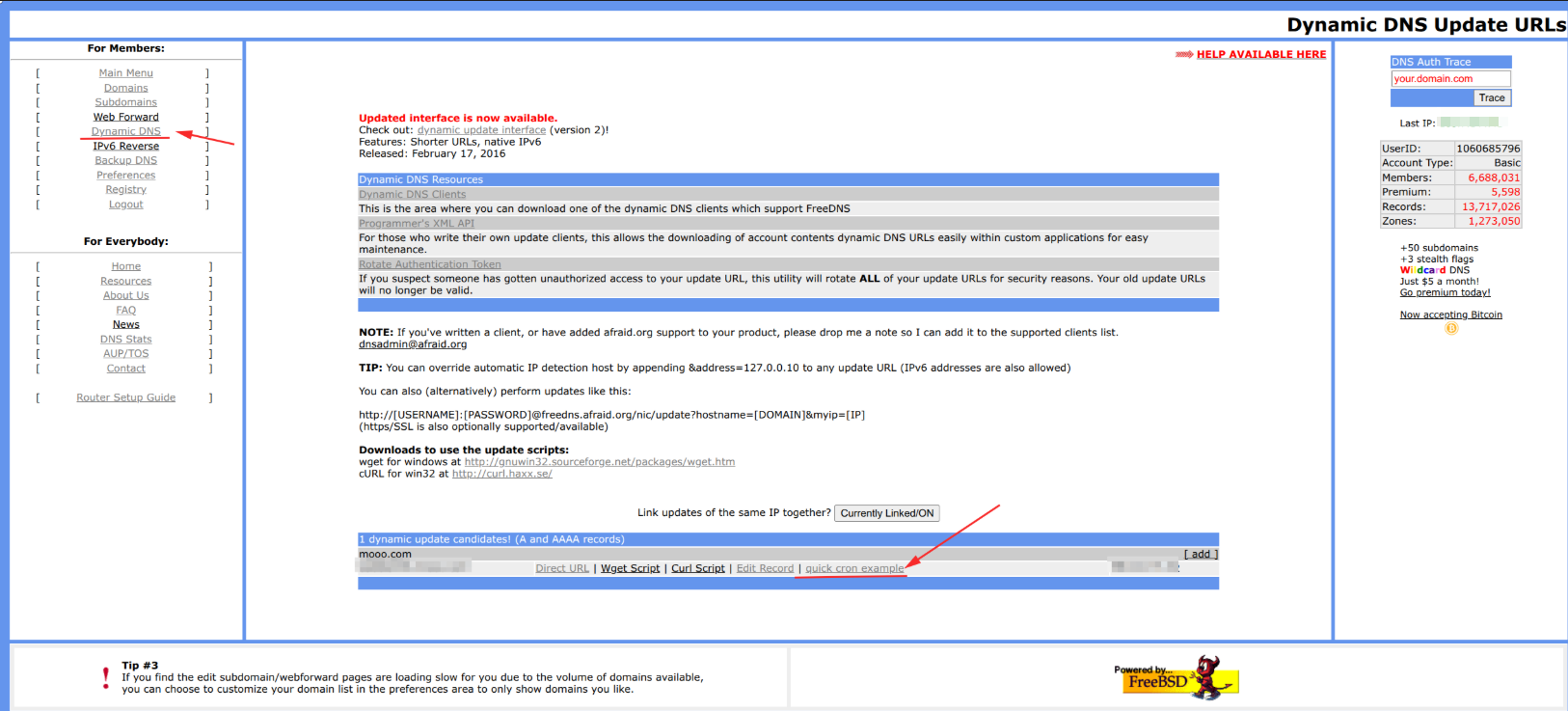The height and width of the screenshot is (711, 1568).
Task: Click the Zones count 1,273,050
Action: (1494, 221)
